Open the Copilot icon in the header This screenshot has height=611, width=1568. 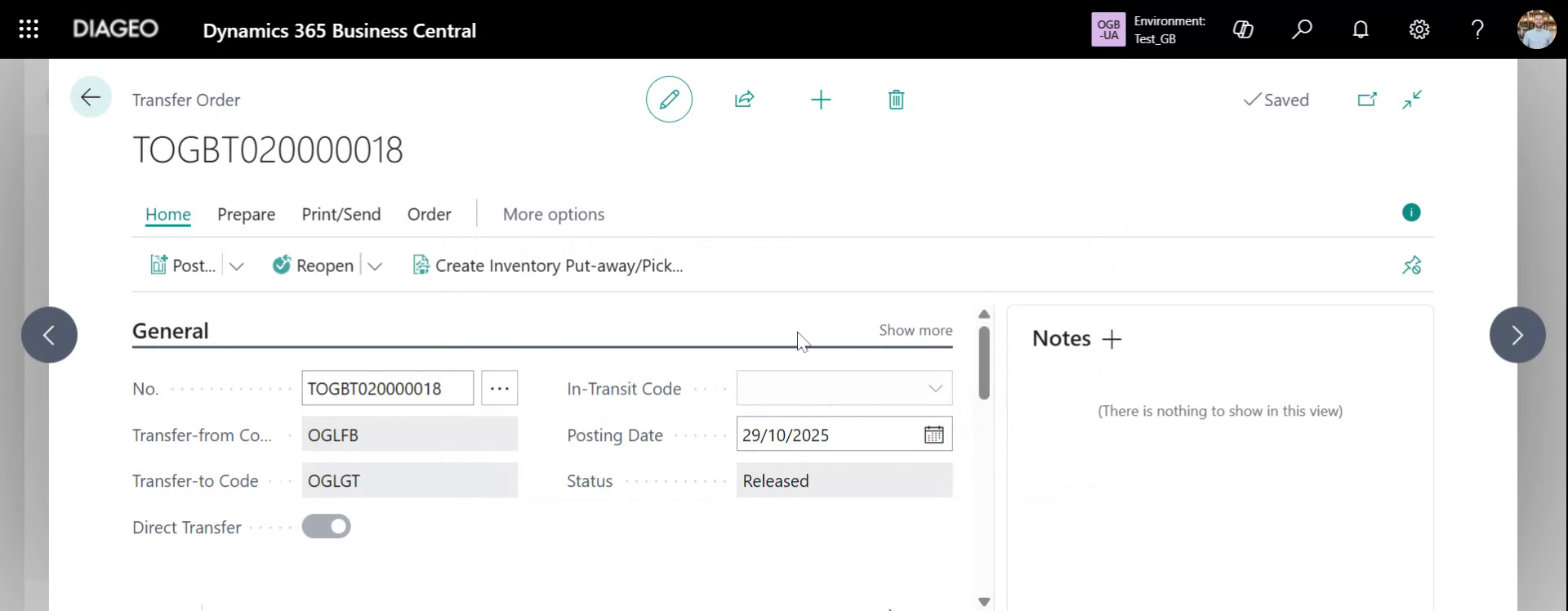click(x=1243, y=30)
